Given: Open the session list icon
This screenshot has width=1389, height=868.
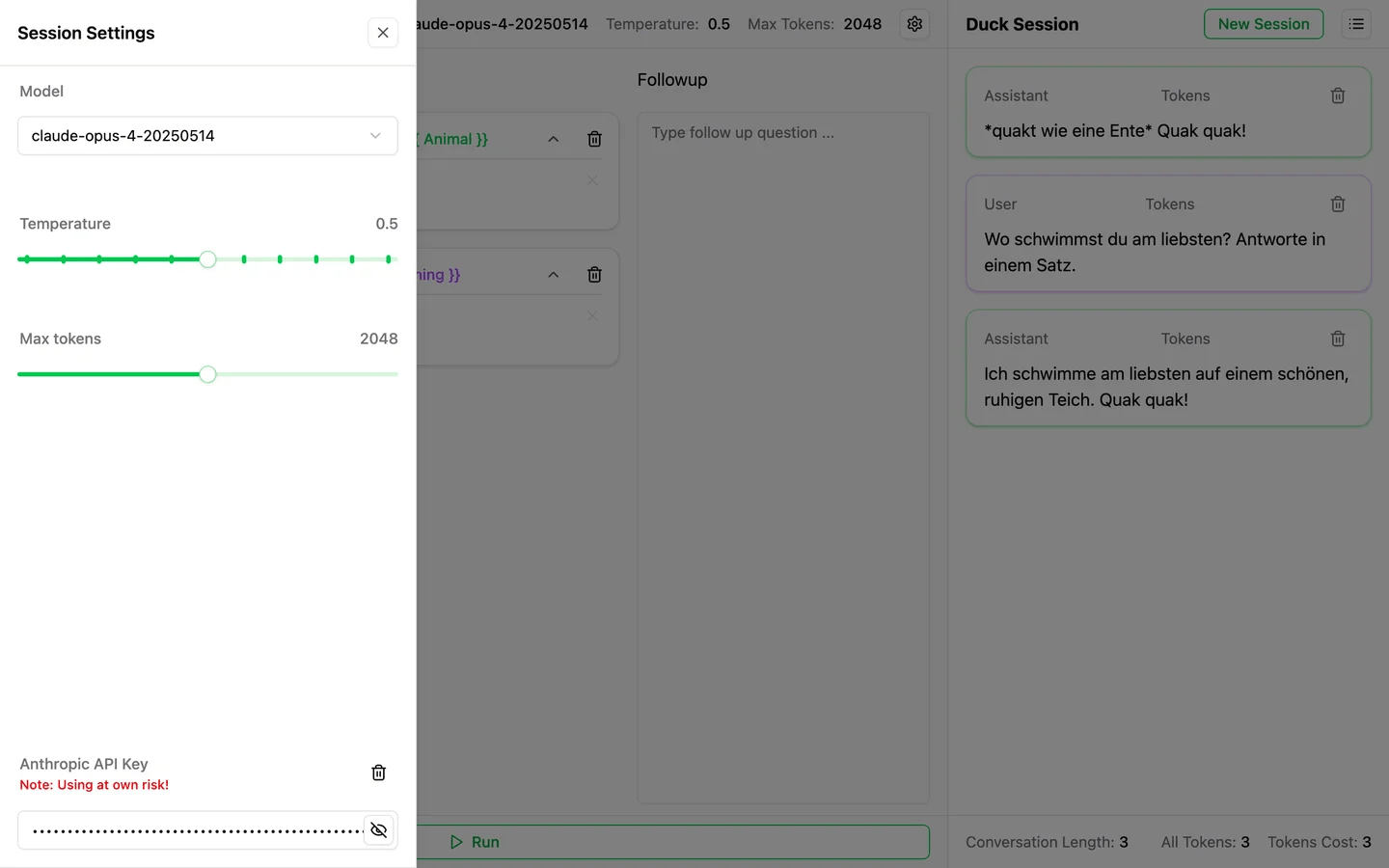Looking at the screenshot, I should (x=1356, y=24).
